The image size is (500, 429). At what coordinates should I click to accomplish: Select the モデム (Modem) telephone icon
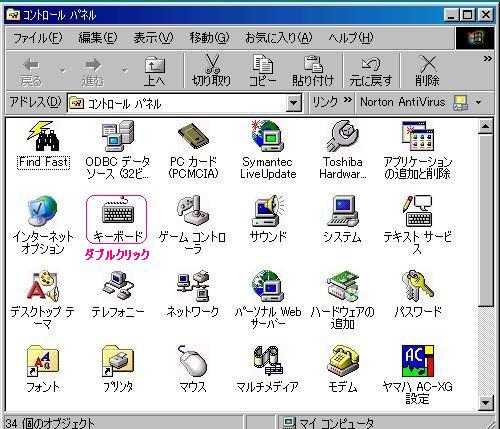pyautogui.click(x=343, y=361)
